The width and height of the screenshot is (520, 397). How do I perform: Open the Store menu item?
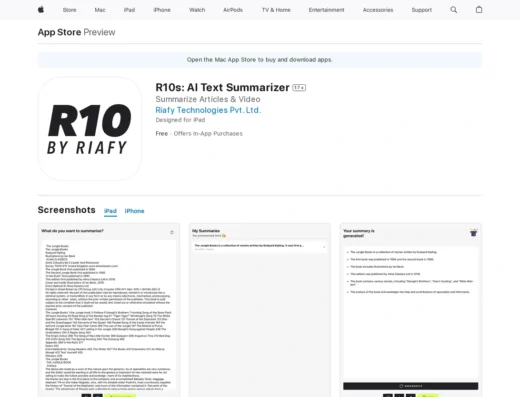(69, 10)
